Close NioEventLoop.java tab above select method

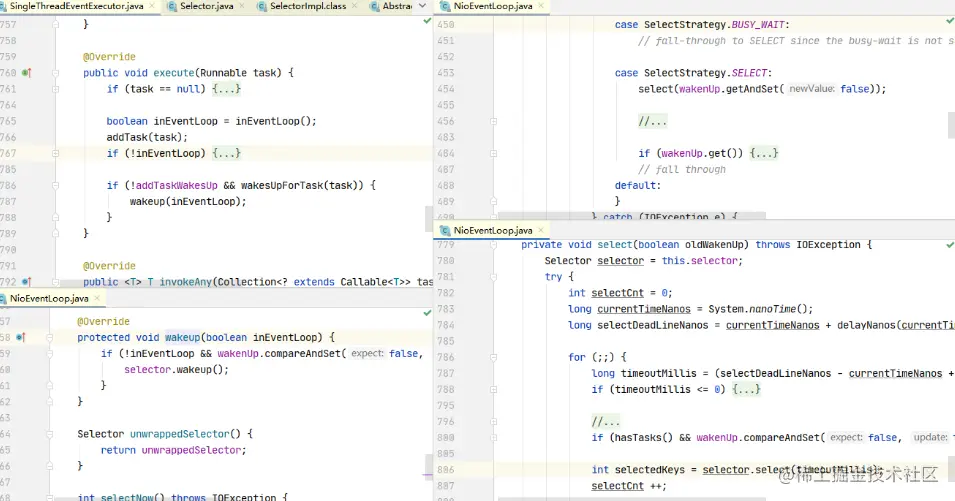(x=541, y=231)
